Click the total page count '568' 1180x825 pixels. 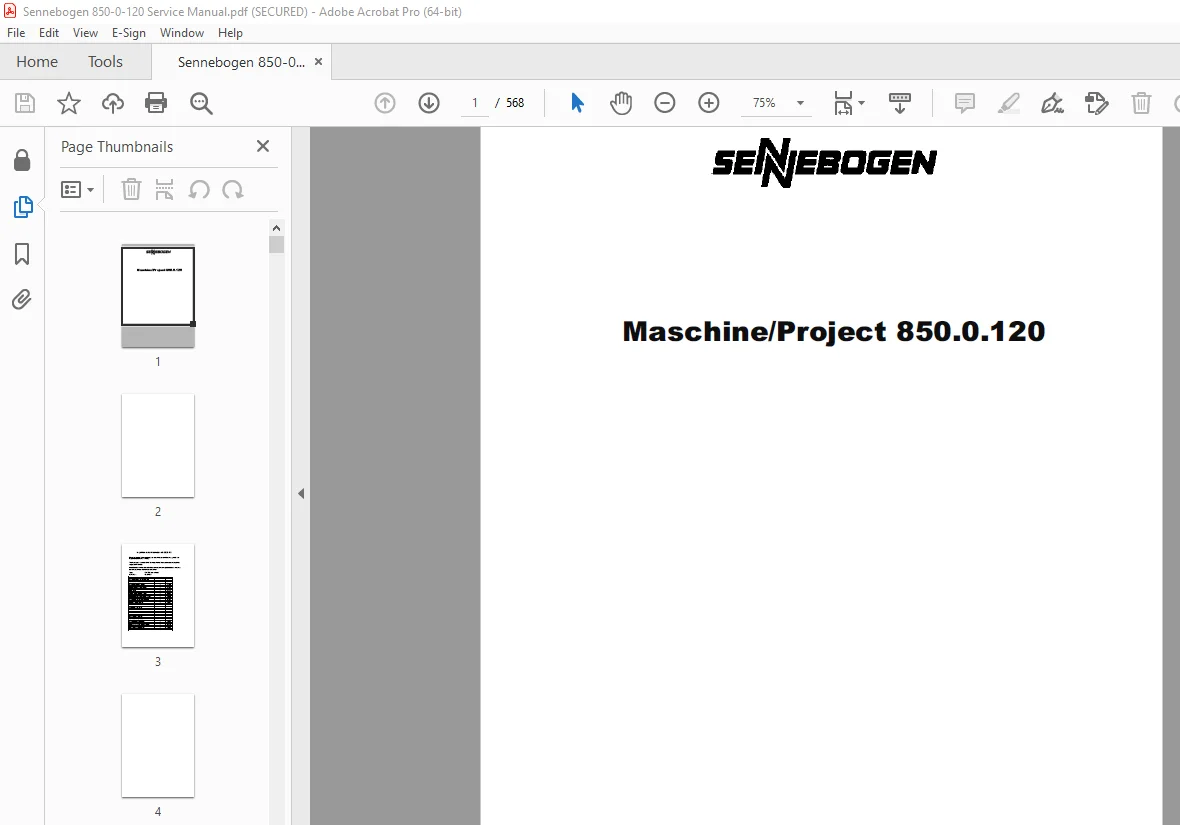point(515,103)
